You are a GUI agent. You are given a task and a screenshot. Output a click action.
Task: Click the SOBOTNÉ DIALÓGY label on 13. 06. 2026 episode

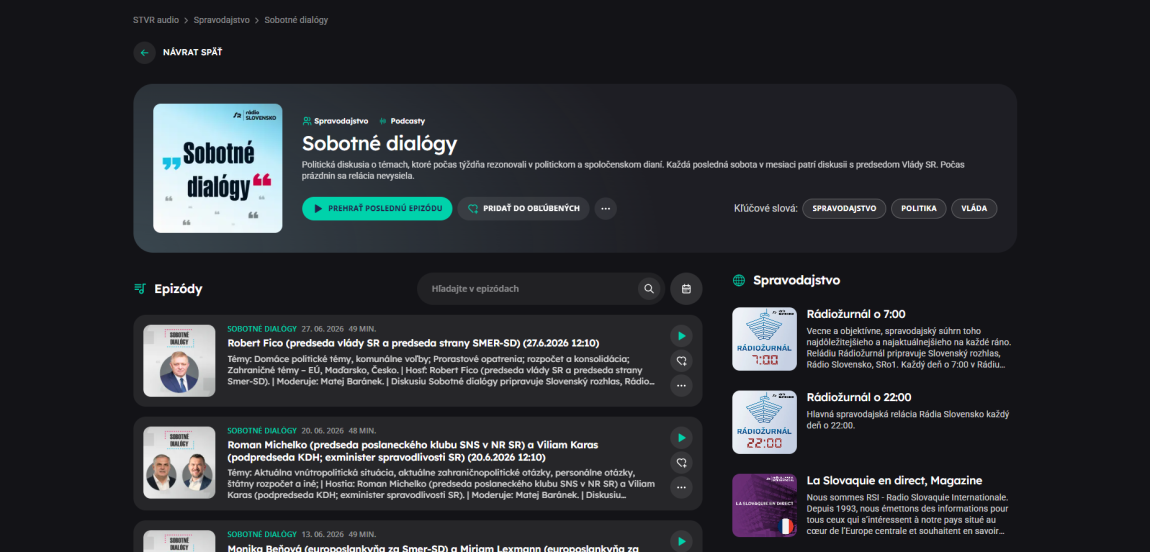click(x=262, y=534)
